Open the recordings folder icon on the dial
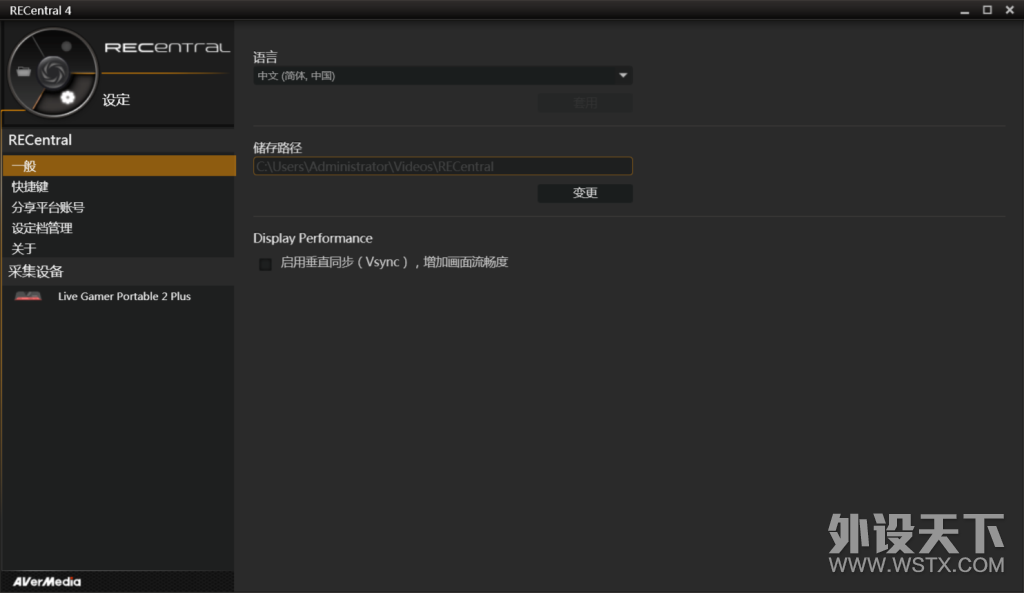 pos(24,72)
